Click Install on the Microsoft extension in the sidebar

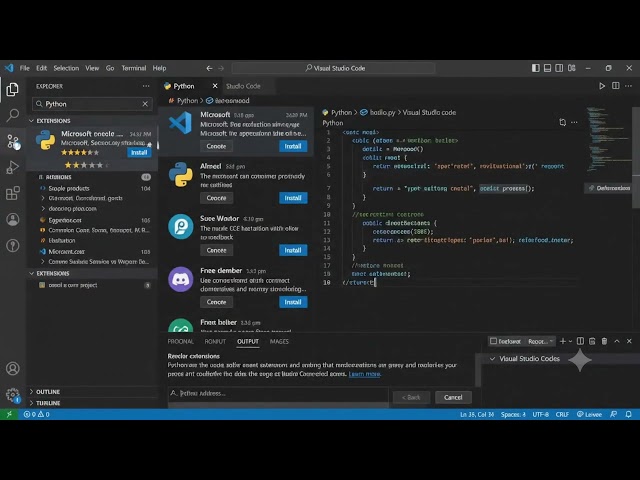point(139,152)
